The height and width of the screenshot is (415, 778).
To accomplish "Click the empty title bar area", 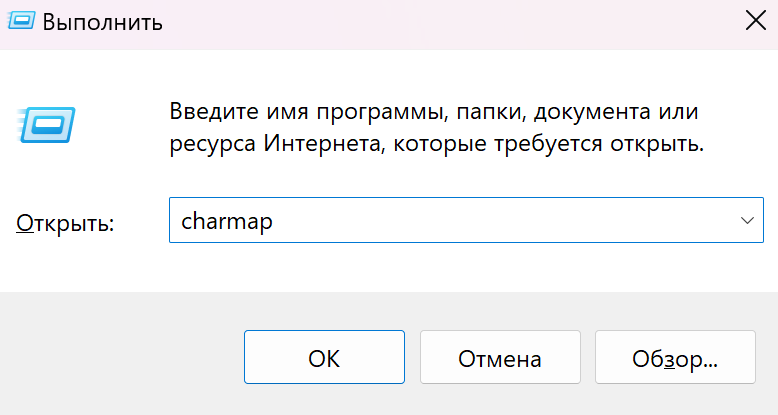I will click(x=450, y=22).
